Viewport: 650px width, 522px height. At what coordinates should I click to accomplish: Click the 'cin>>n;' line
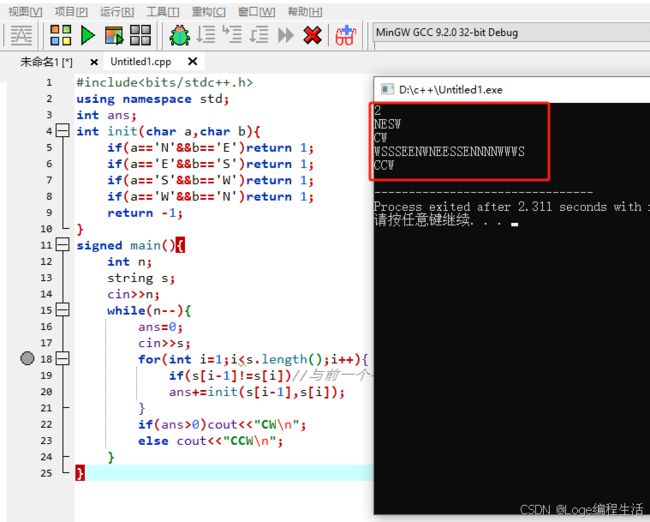click(133, 294)
